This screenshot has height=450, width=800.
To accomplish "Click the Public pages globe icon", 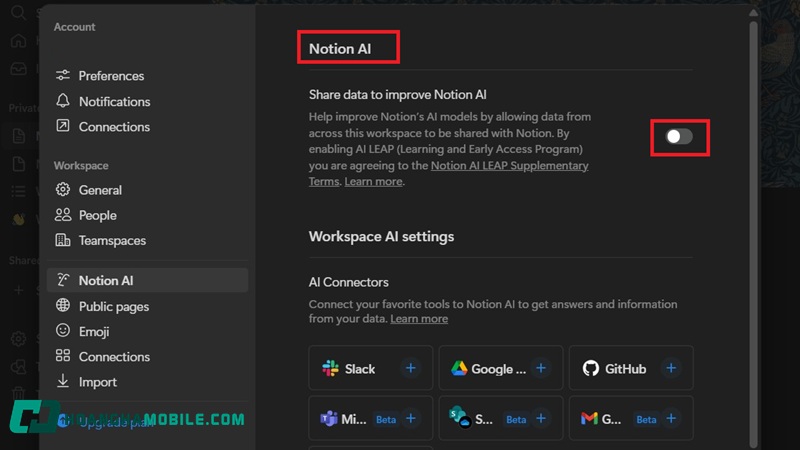I will (x=63, y=306).
